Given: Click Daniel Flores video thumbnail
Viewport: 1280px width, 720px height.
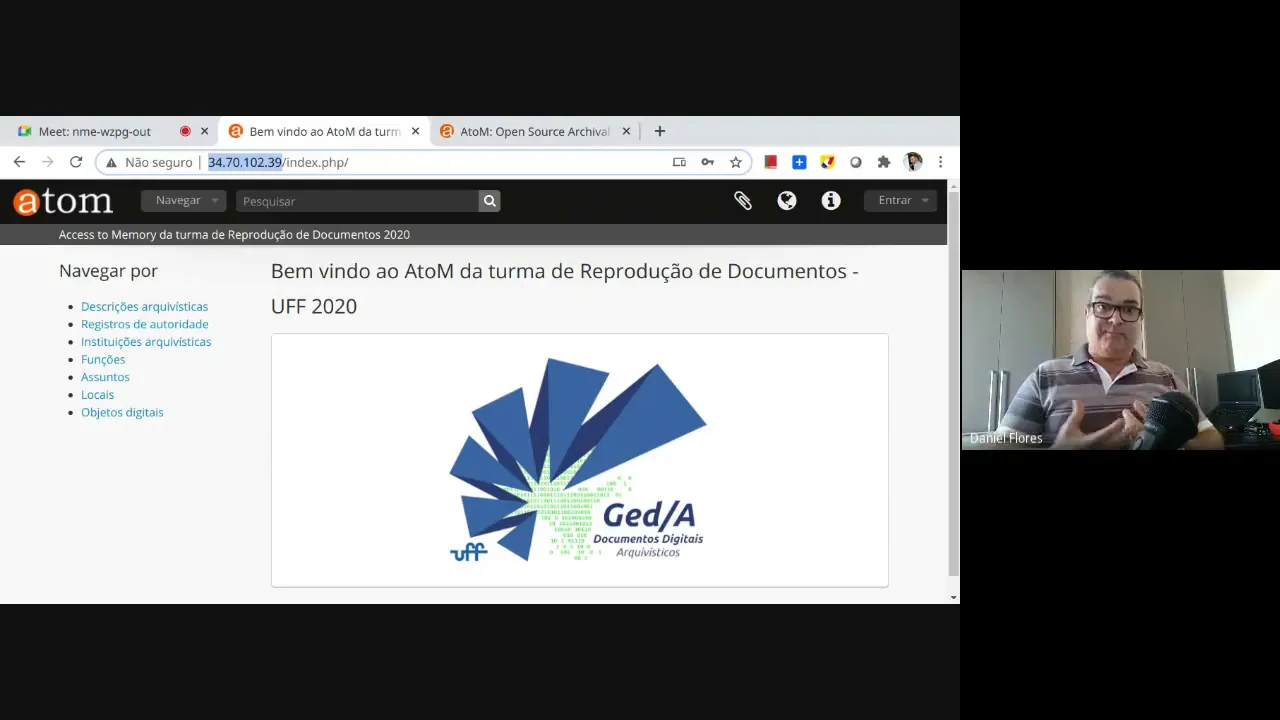Looking at the screenshot, I should pyautogui.click(x=1121, y=360).
